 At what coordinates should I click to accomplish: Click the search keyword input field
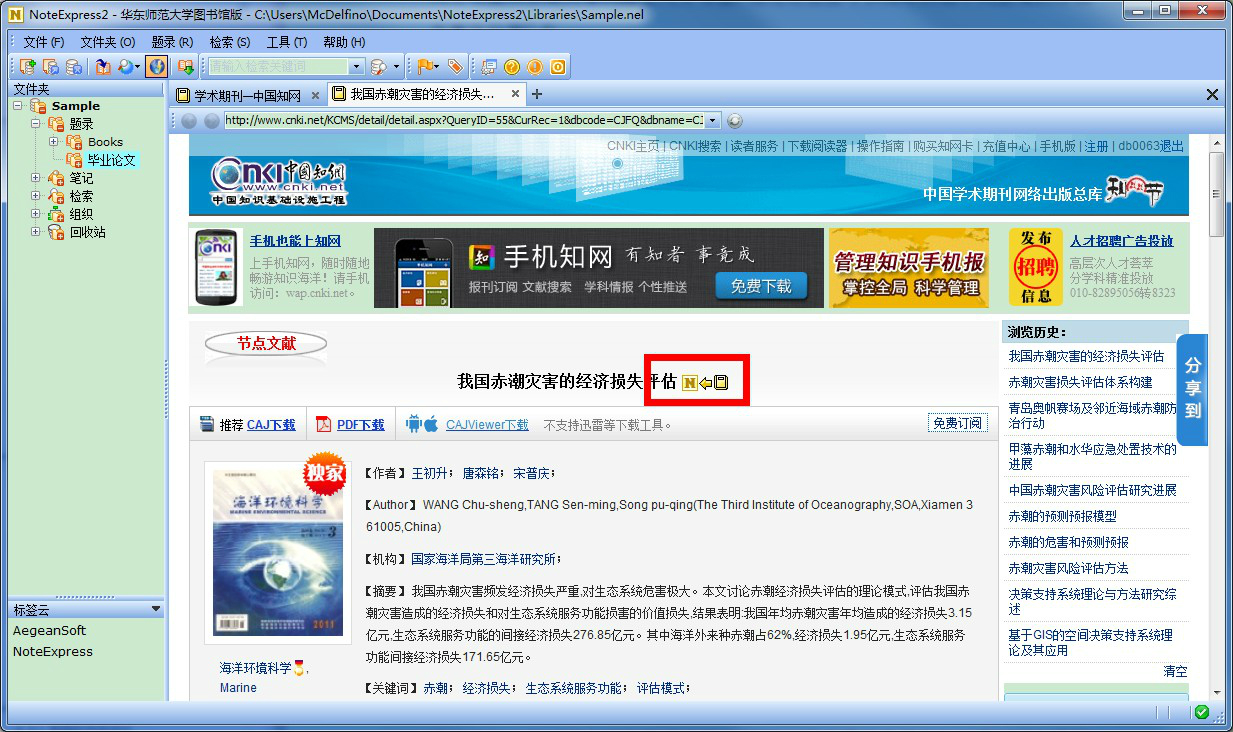pos(277,67)
